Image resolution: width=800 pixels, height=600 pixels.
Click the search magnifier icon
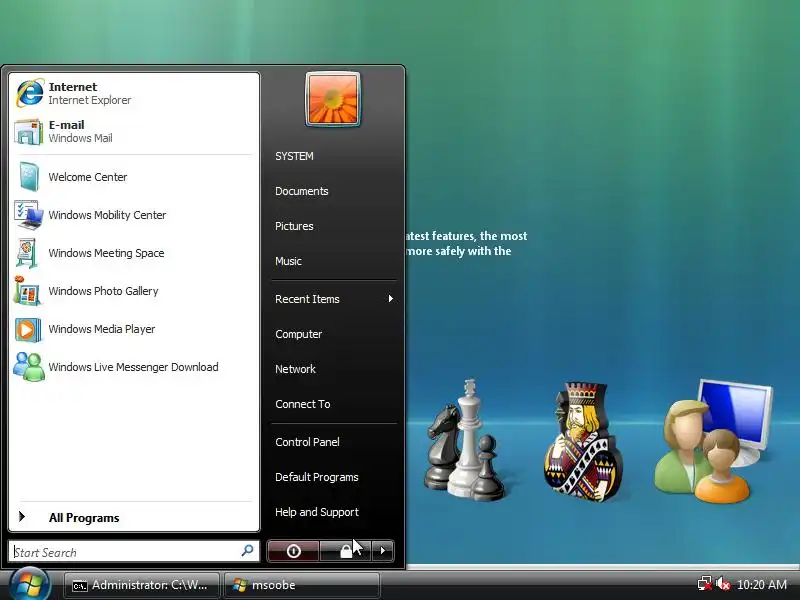pyautogui.click(x=247, y=551)
